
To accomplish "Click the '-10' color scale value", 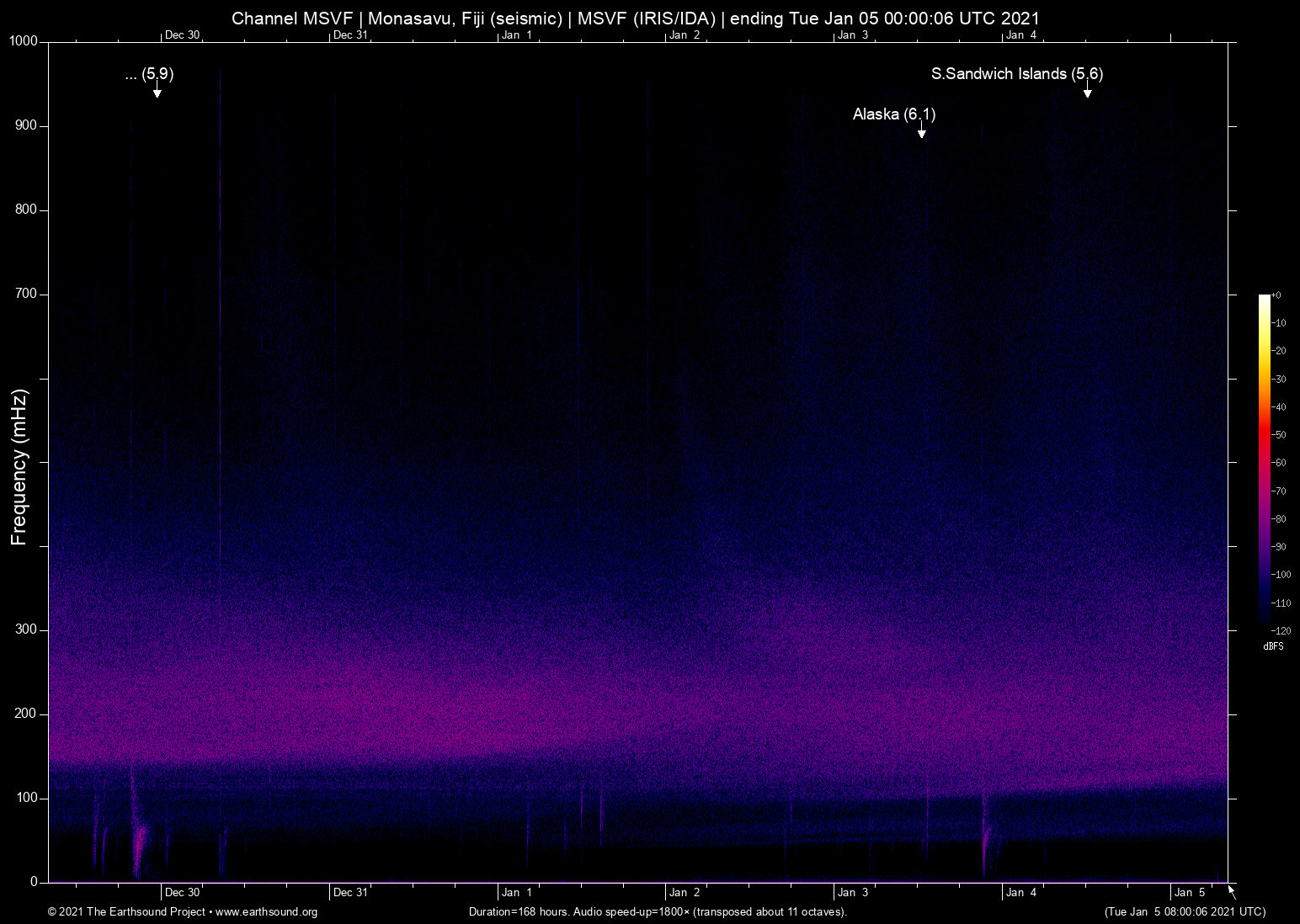I will click(x=1278, y=323).
